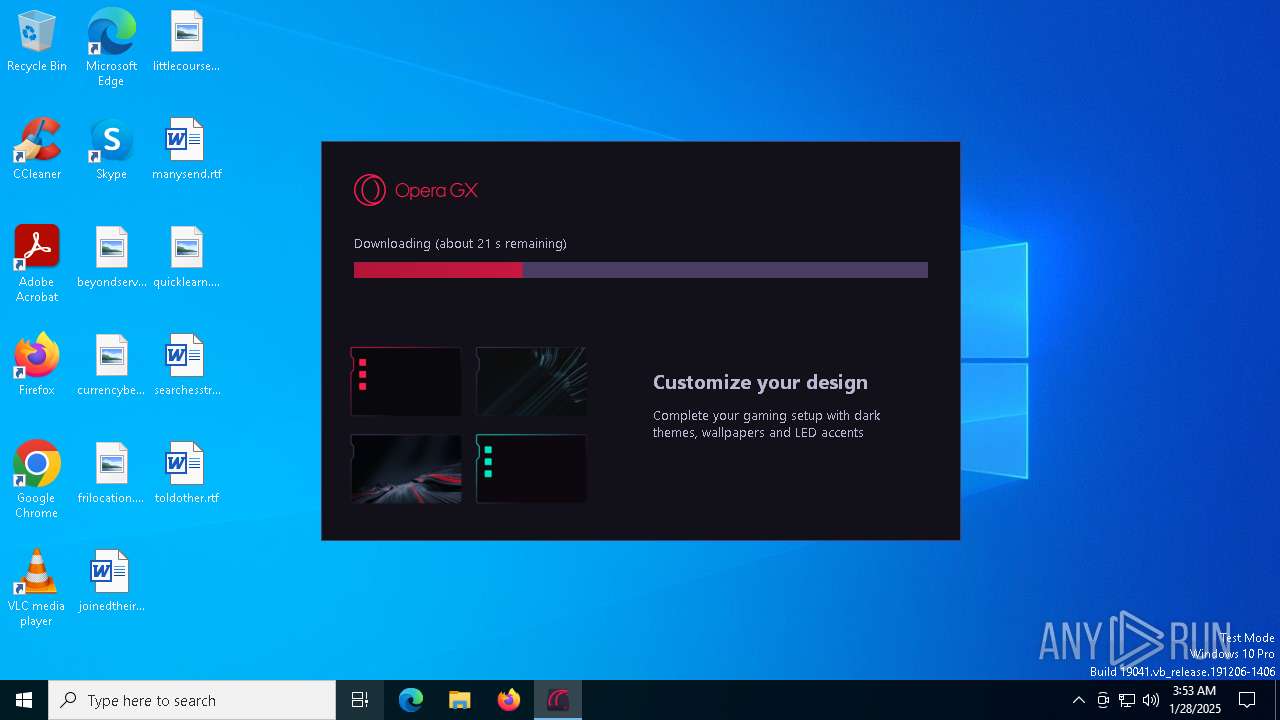The image size is (1280, 720).
Task: Click the 'Downloading (about 21 s remaining)' text
Action: tap(460, 243)
